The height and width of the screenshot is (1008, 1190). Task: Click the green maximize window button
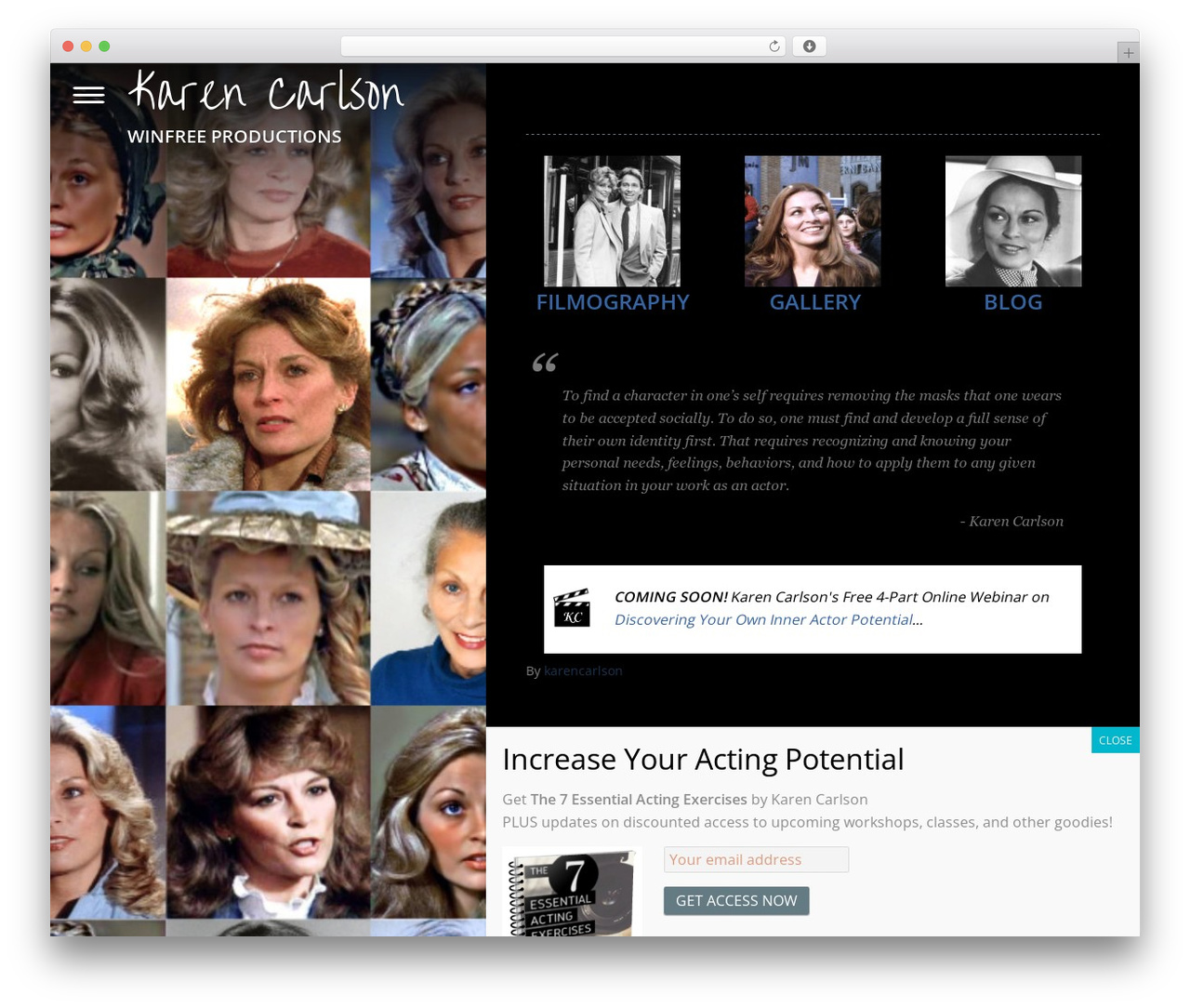click(104, 46)
